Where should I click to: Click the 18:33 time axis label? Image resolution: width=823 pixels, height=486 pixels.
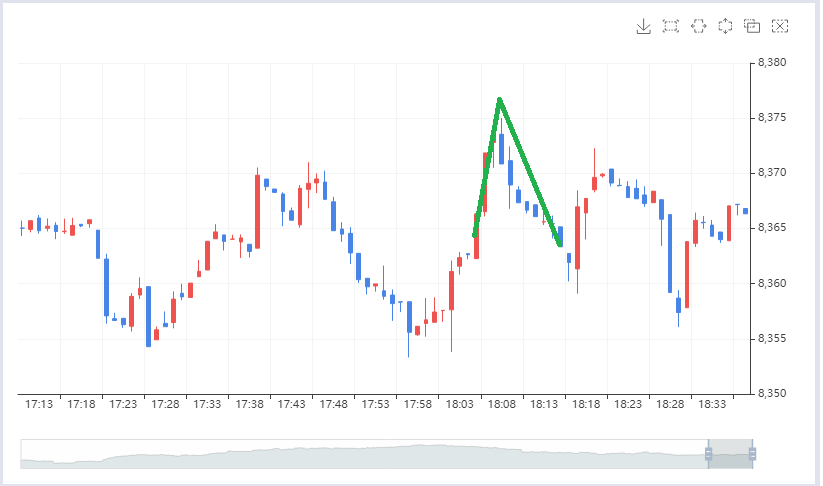712,404
